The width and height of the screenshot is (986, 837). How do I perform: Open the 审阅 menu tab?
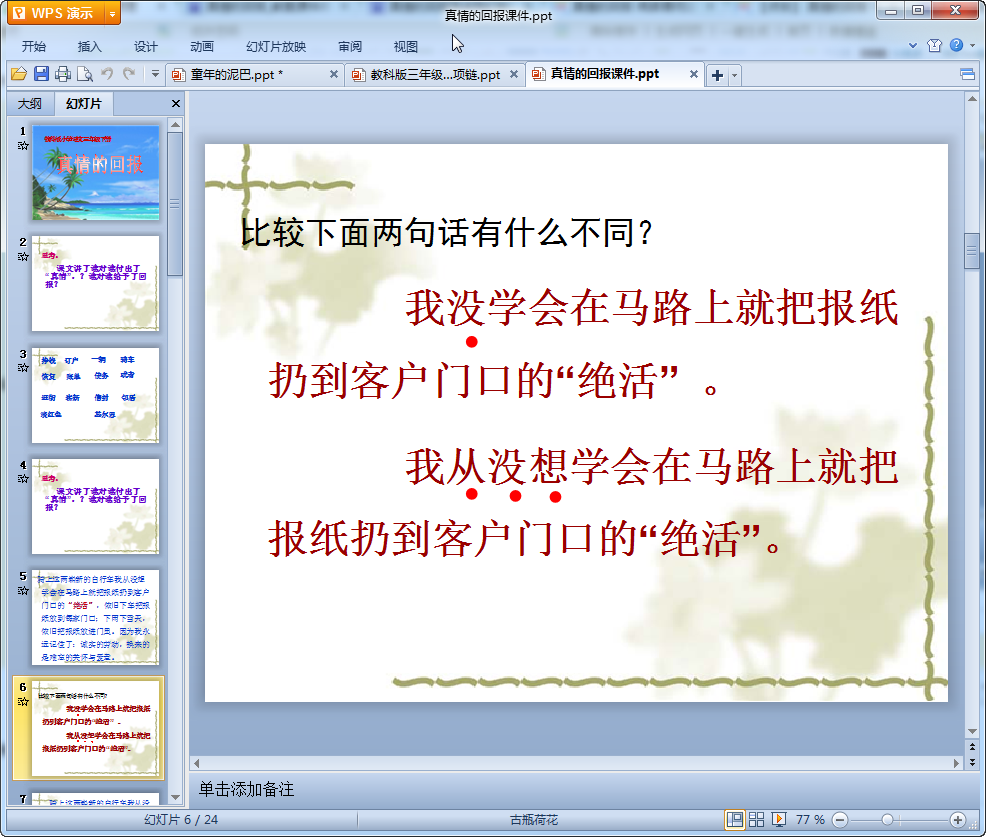(x=350, y=47)
